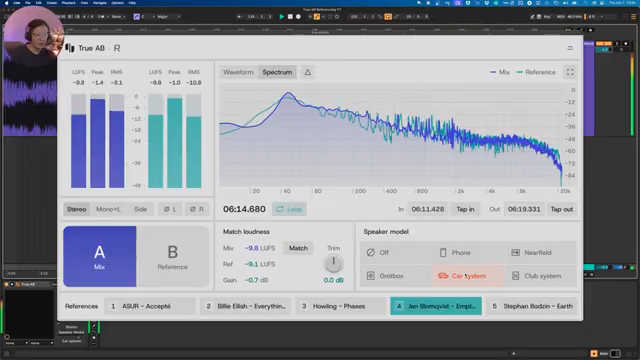Click the green Play button in transport
The height and width of the screenshot is (360, 640).
coord(282,17)
